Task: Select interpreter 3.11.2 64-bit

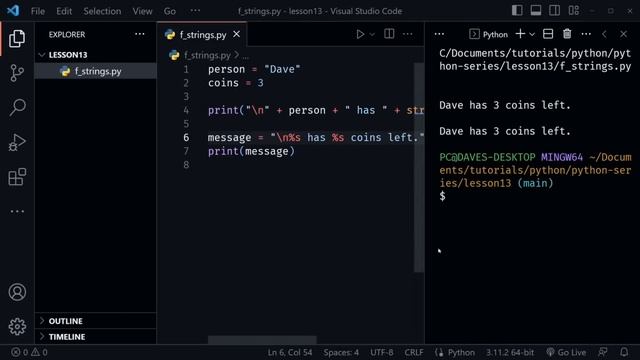Action: click(x=509, y=352)
